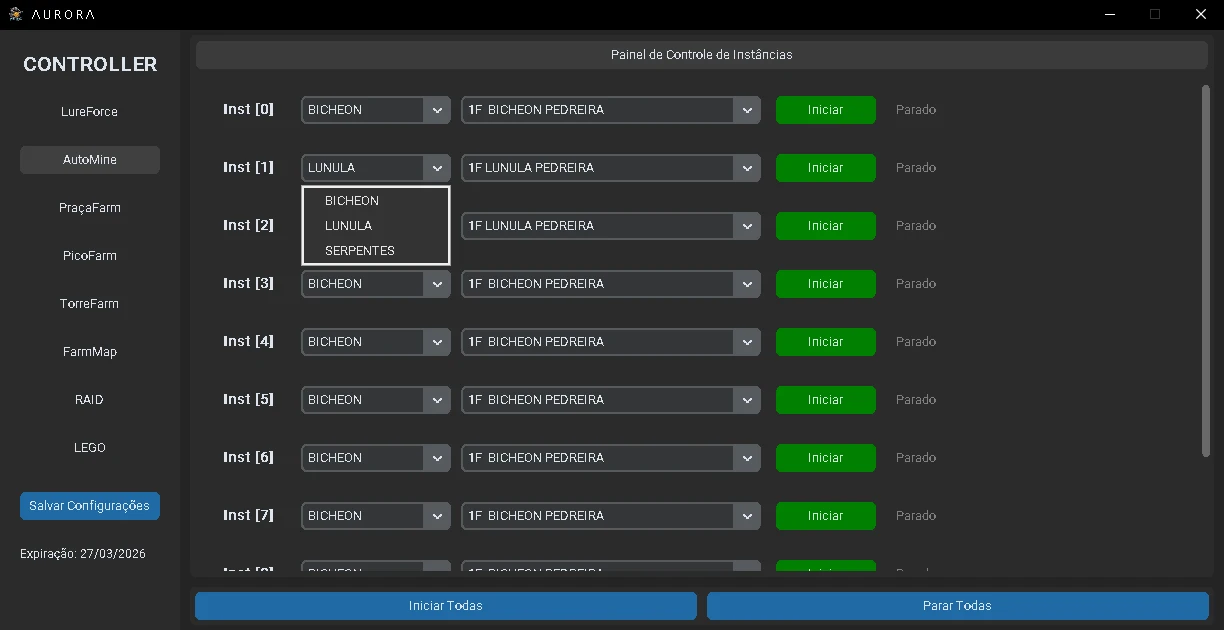Screen dimensions: 1224x630
Task: Select RAID in the sidebar
Action: click(90, 400)
